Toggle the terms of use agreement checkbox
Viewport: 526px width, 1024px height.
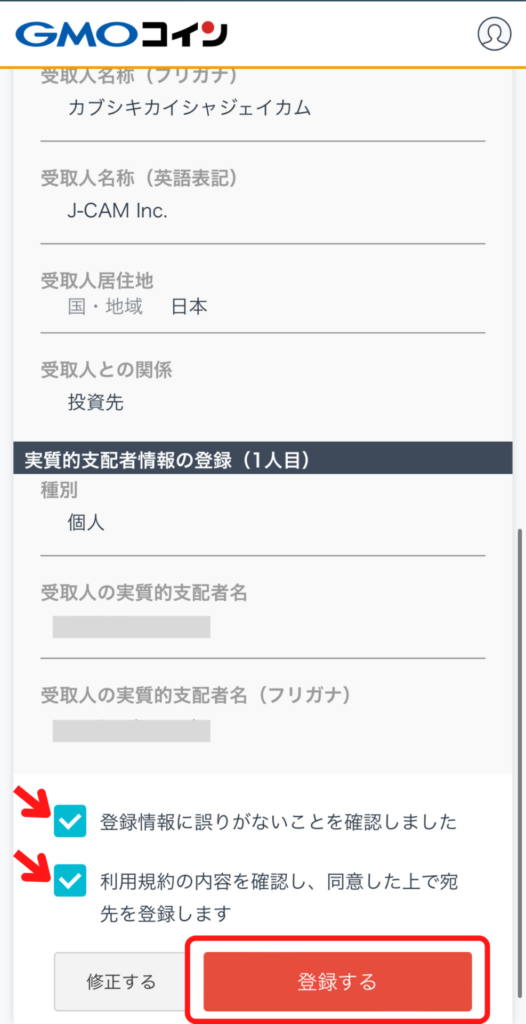[71, 880]
